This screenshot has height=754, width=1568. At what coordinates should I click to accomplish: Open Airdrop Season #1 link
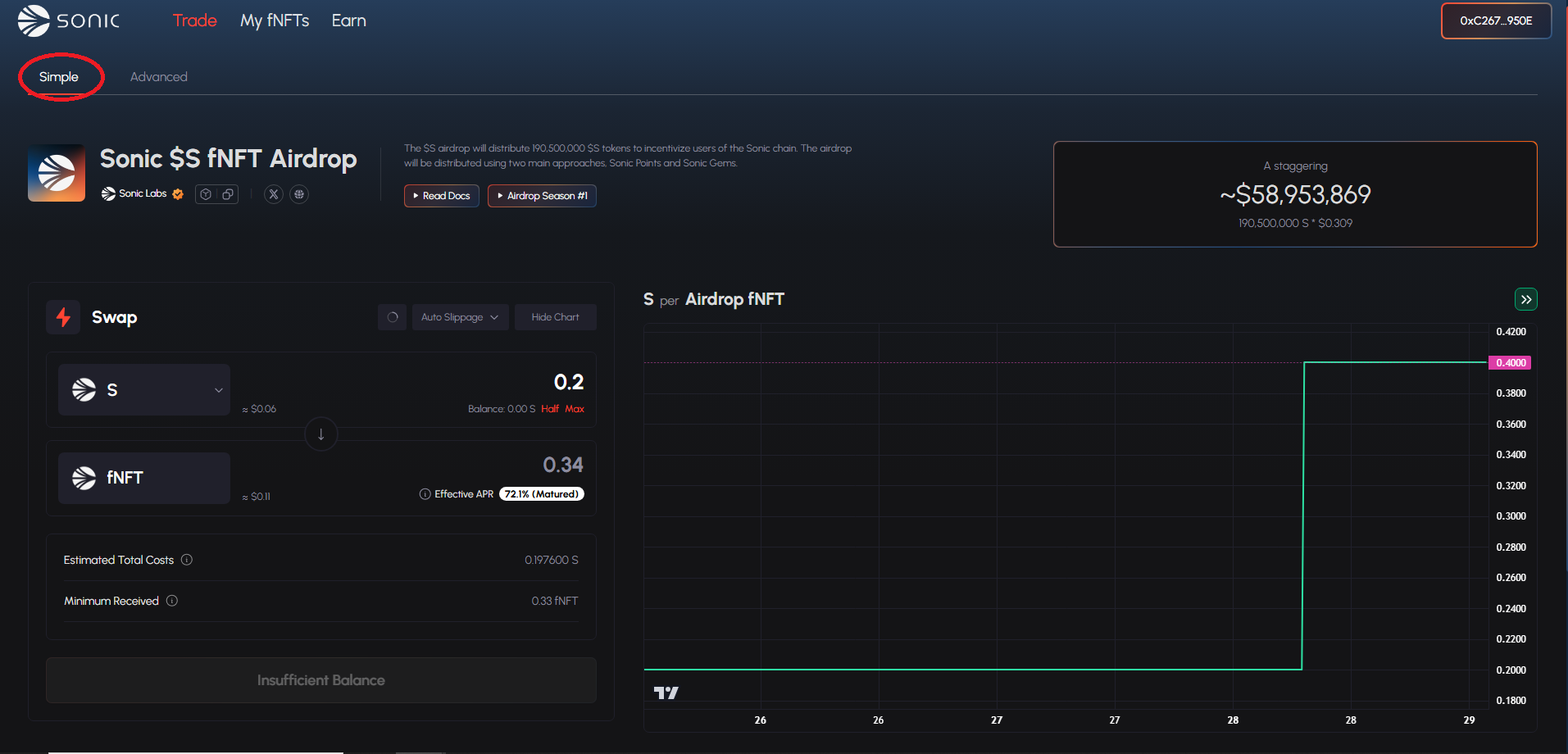pos(542,196)
